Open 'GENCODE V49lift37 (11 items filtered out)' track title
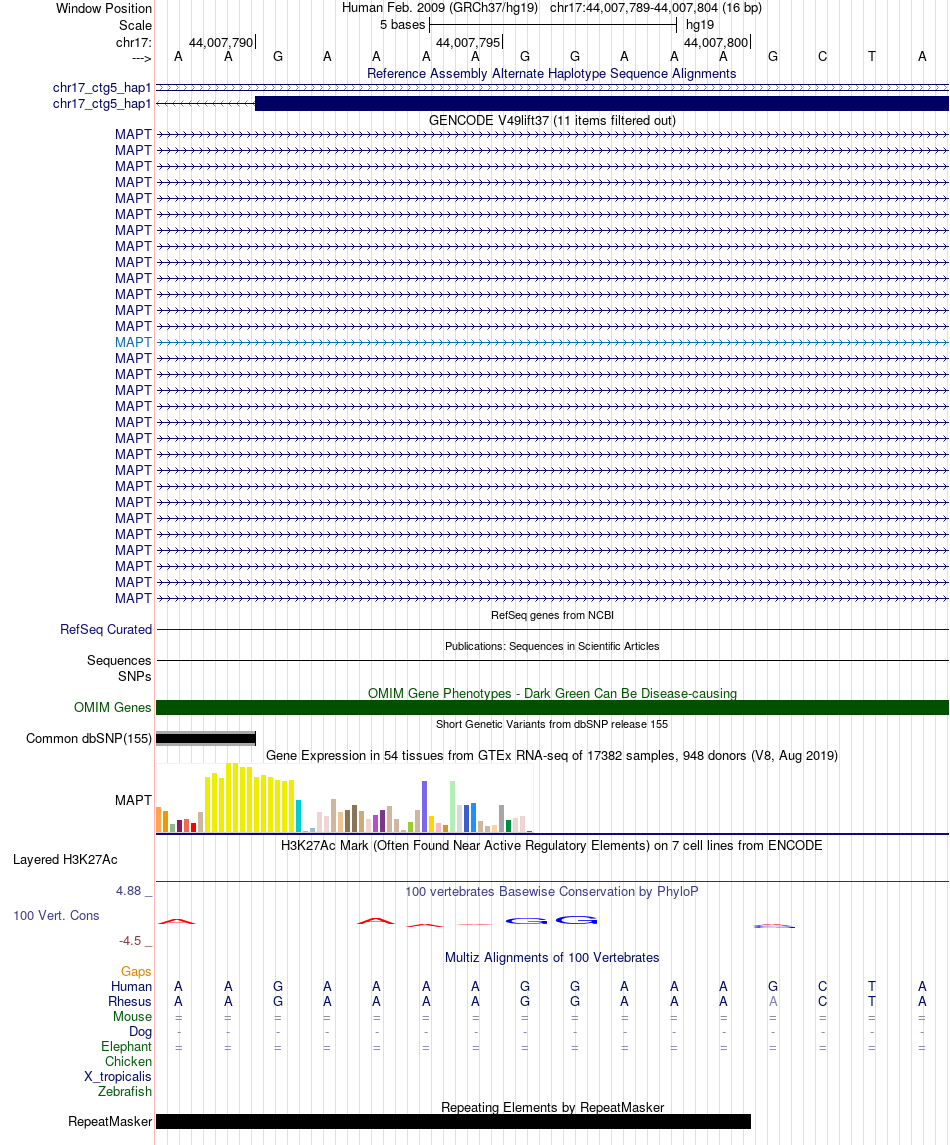The image size is (950, 1145). (552, 120)
